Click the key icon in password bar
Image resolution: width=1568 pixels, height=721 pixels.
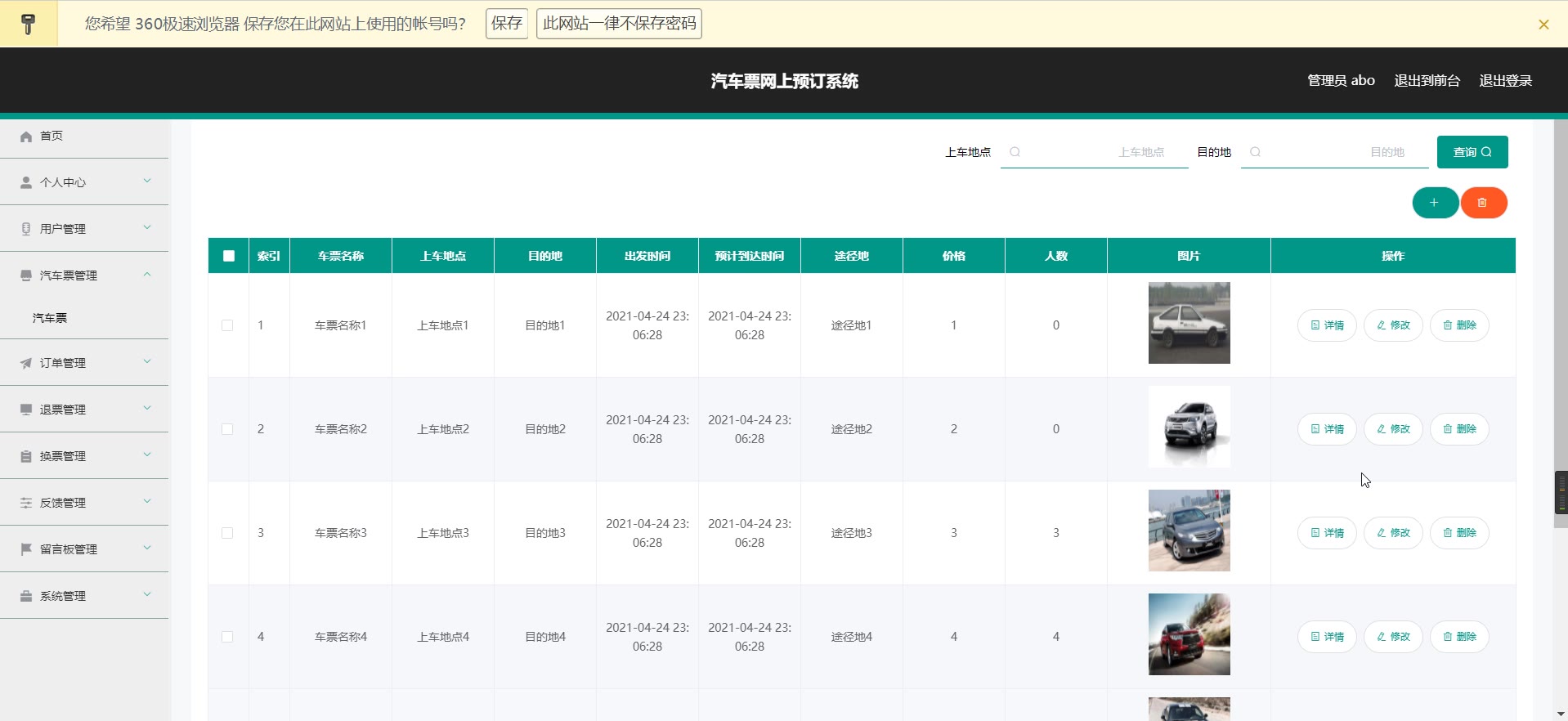(29, 24)
